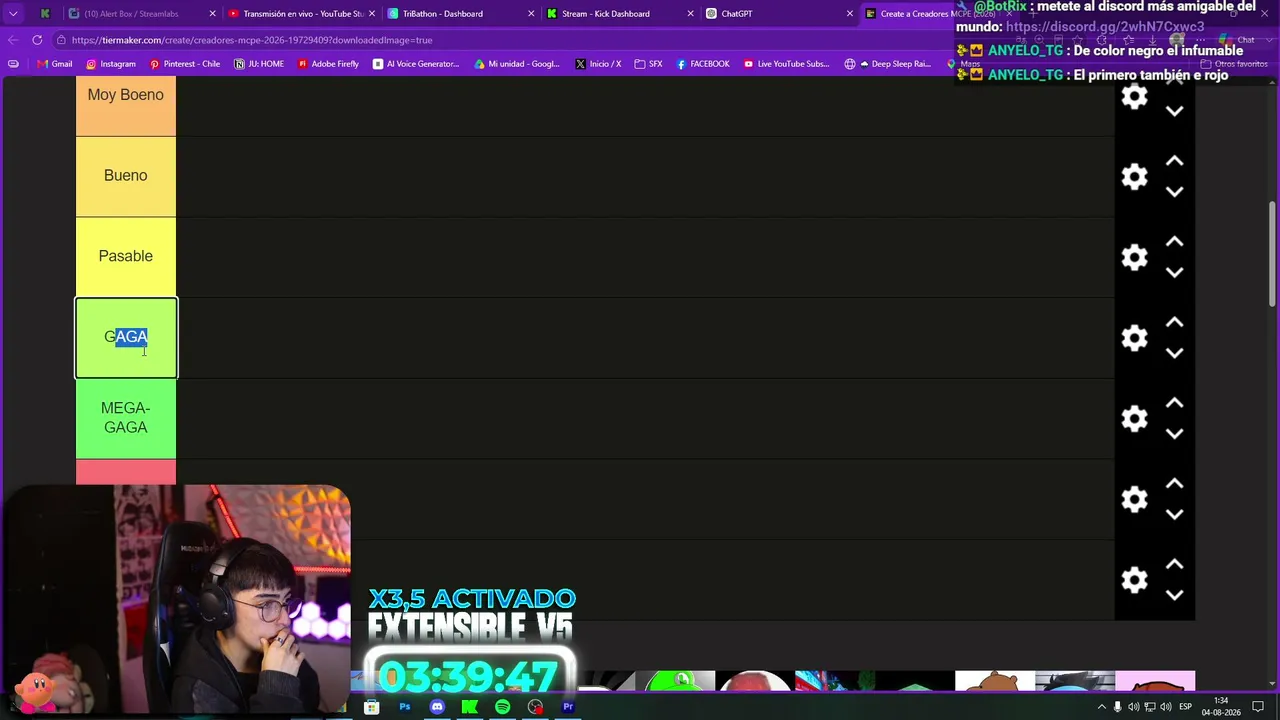Open settings gear for the Bueno tier

(x=1134, y=177)
